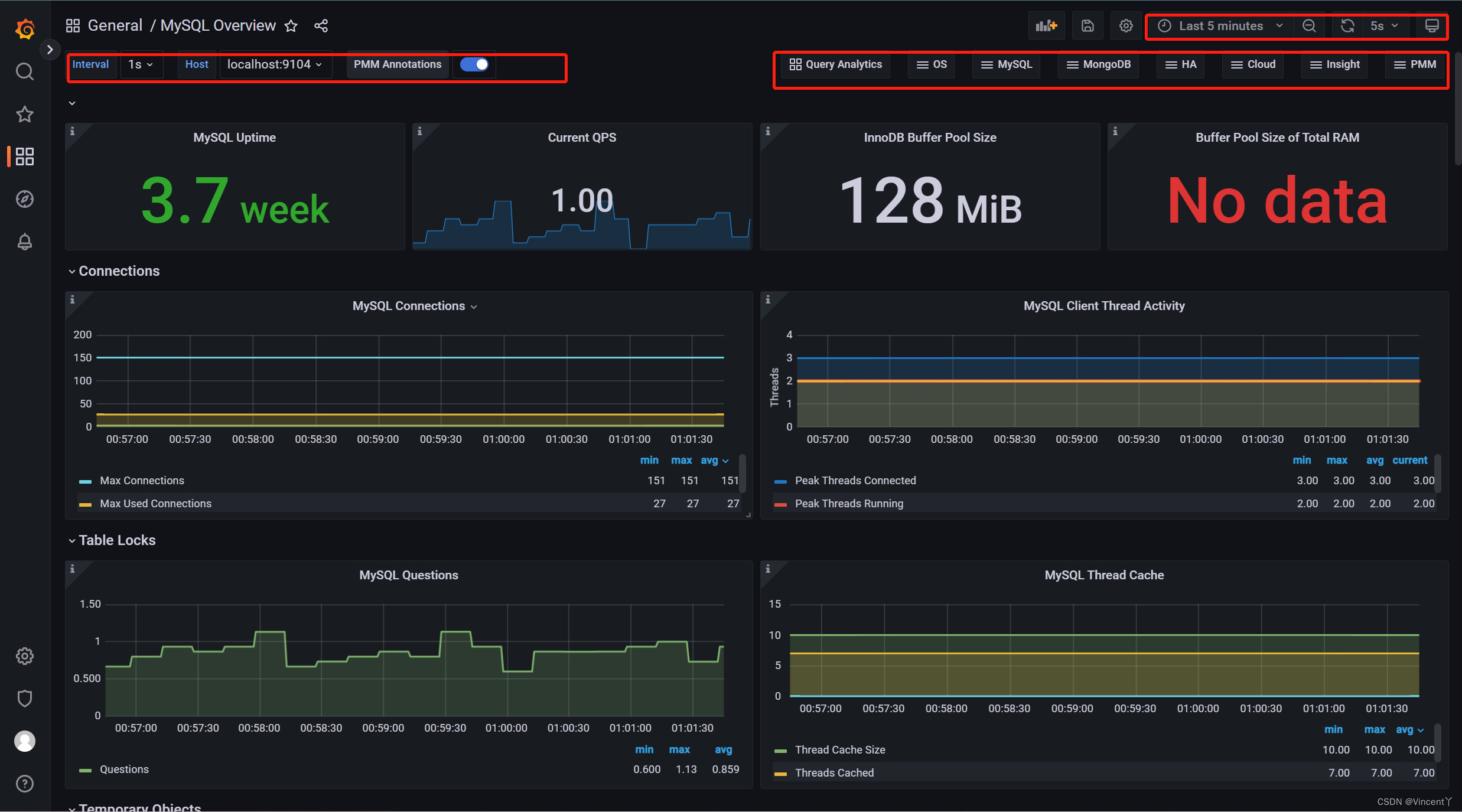Click the MySQL Client Thread Activity title
The height and width of the screenshot is (812, 1462).
coord(1104,306)
